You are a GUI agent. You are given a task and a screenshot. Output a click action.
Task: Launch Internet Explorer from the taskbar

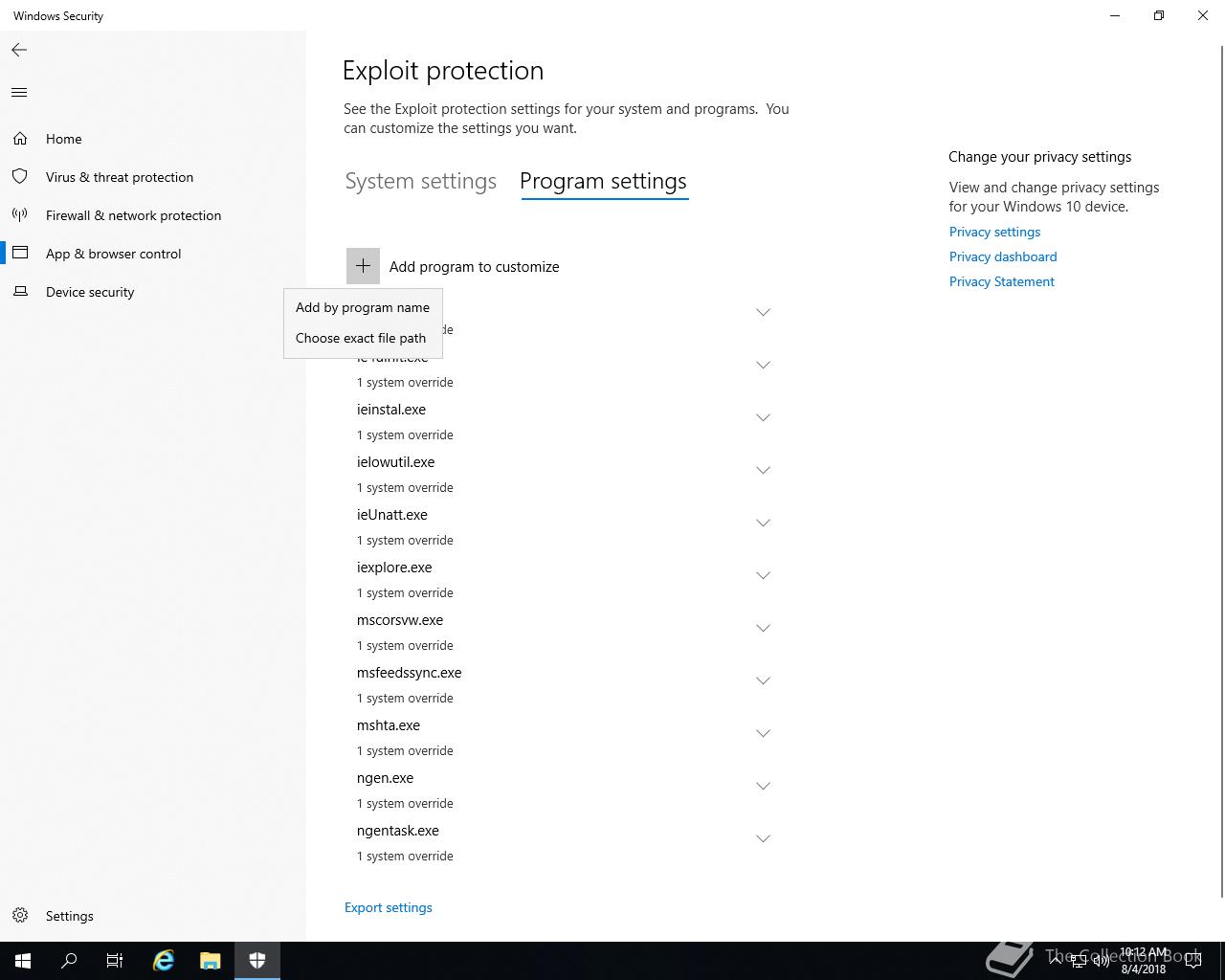tap(164, 961)
